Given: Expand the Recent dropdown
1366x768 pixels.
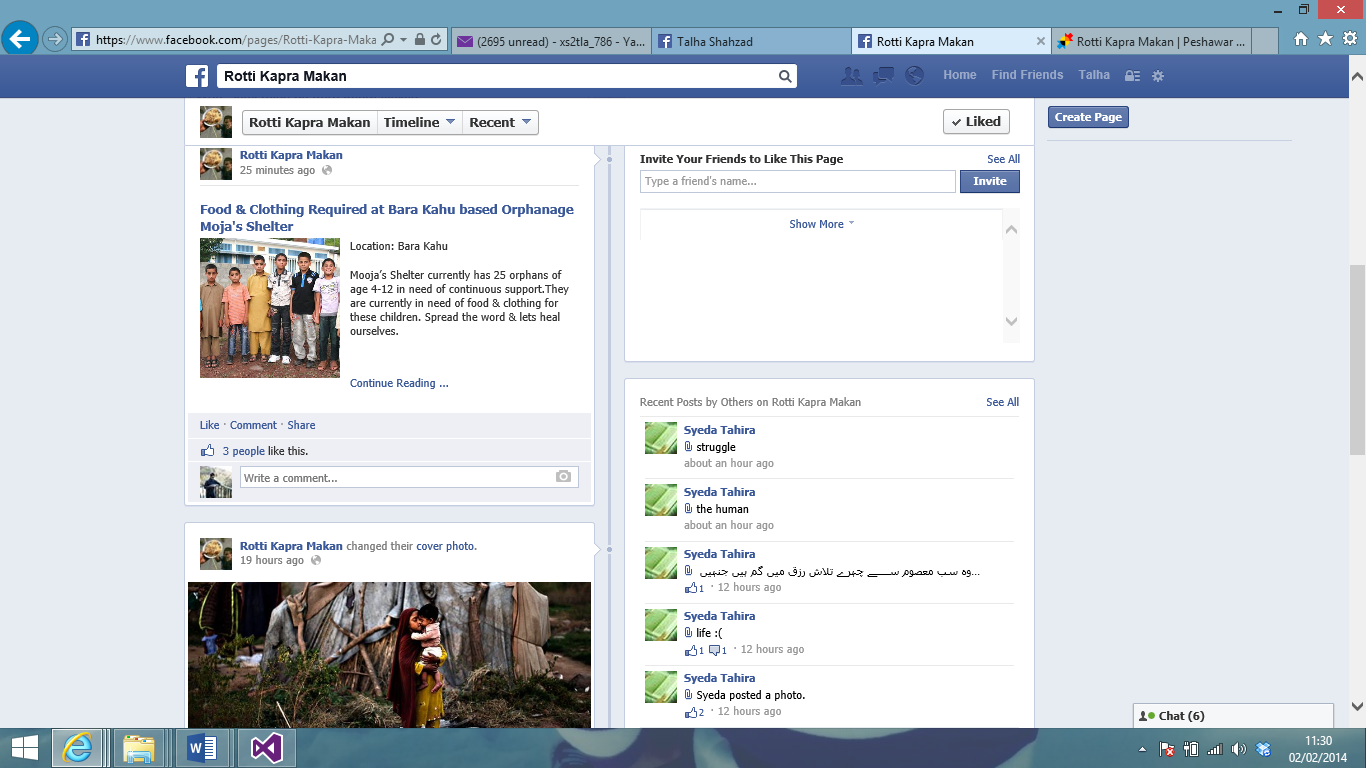Looking at the screenshot, I should (x=500, y=122).
